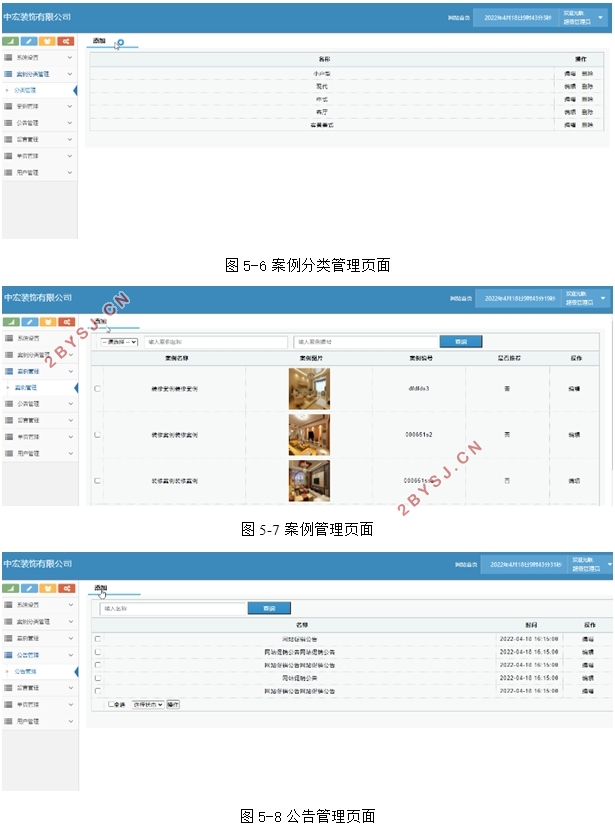This screenshot has height=826, width=615.
Task: Tick the 全选 select-all checkbox in Figure 5-8
Action: click(111, 704)
